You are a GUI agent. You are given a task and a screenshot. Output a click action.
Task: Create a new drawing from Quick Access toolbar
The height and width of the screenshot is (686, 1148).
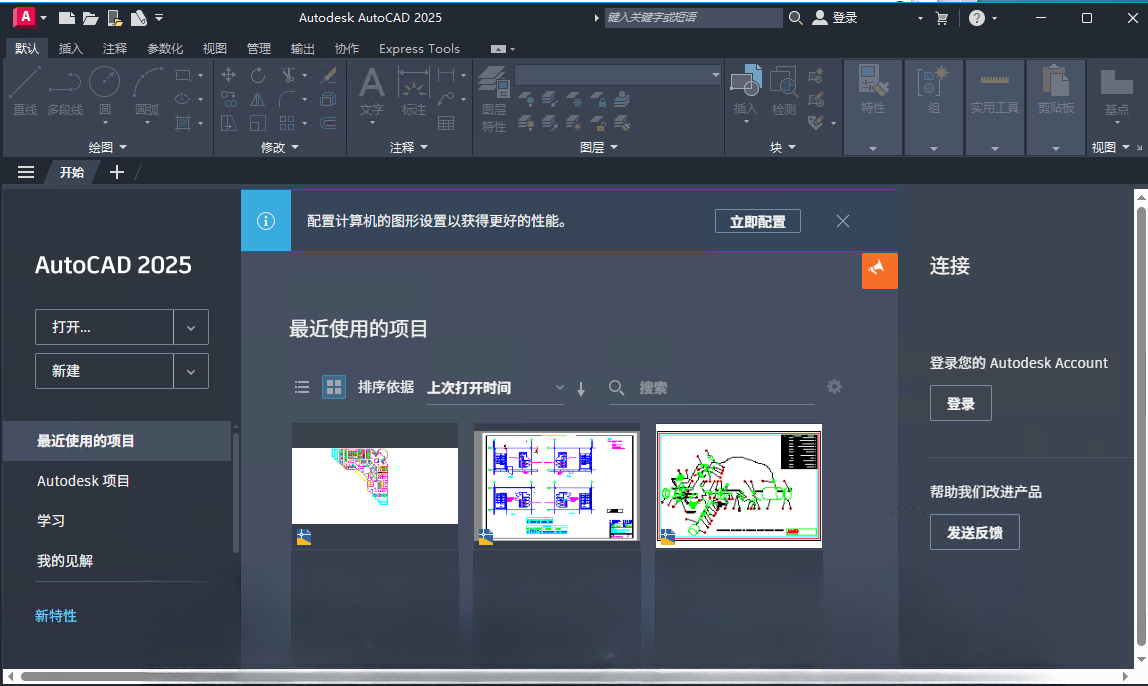coord(67,18)
